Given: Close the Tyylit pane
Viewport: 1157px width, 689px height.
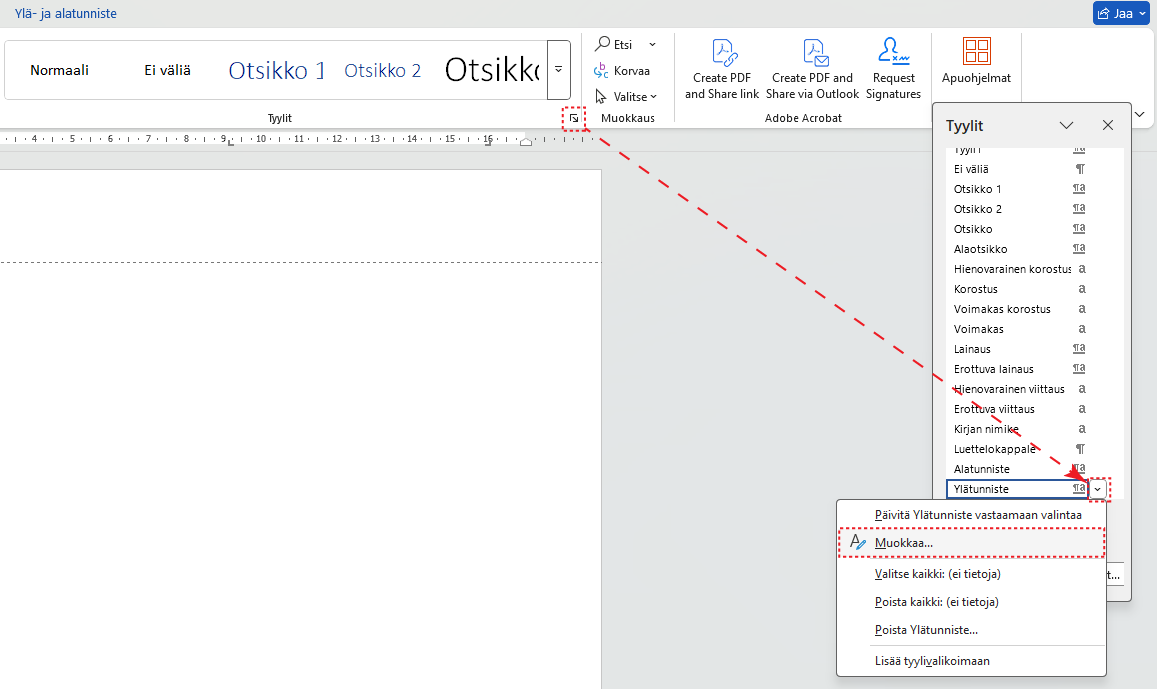Looking at the screenshot, I should point(1107,125).
